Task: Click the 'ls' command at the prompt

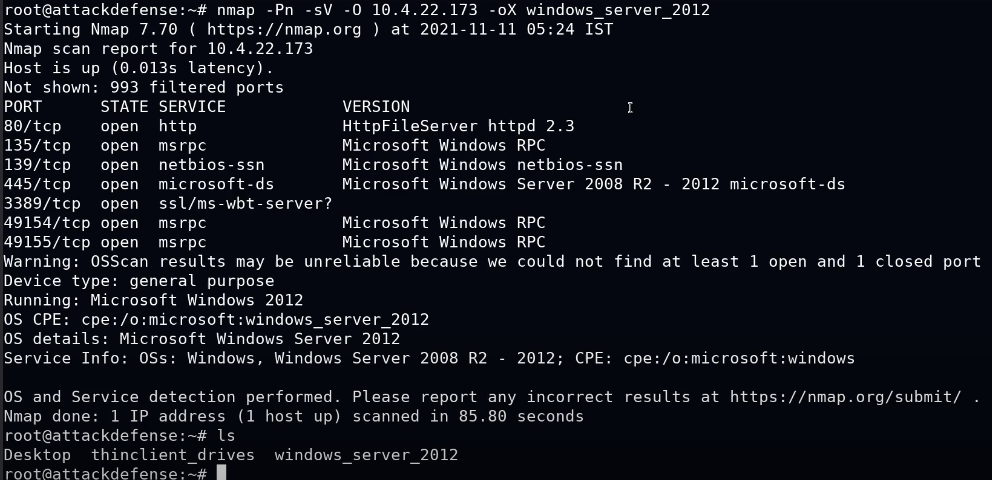Action: coord(226,435)
